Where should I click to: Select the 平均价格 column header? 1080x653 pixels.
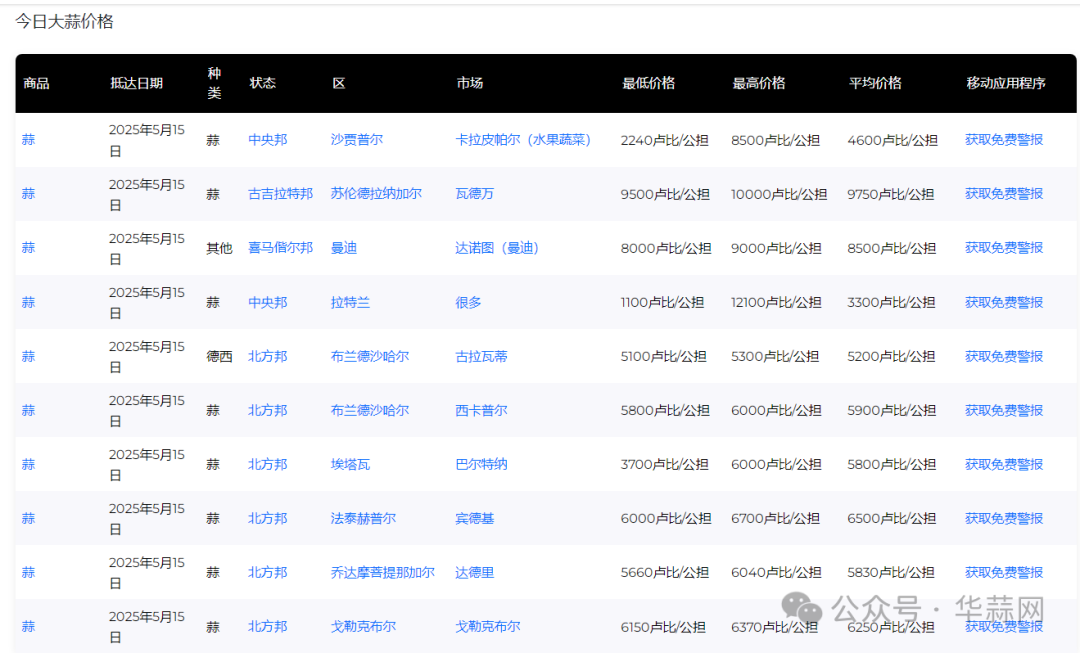coord(875,83)
